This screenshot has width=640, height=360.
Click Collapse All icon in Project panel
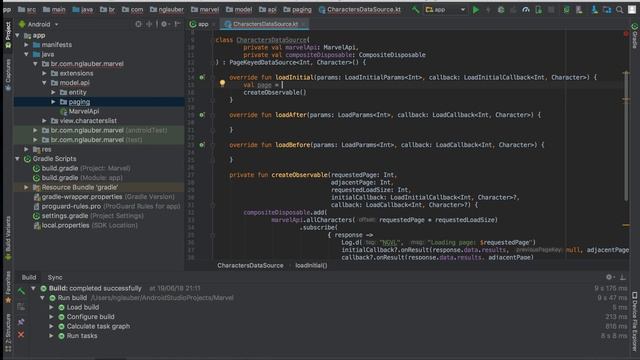[149, 24]
